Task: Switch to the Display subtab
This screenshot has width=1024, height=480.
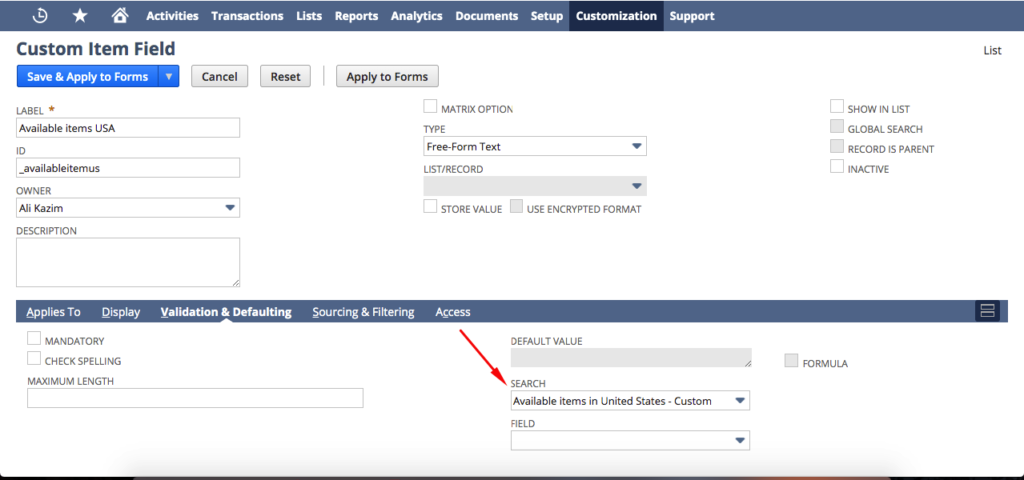Action: [x=121, y=312]
